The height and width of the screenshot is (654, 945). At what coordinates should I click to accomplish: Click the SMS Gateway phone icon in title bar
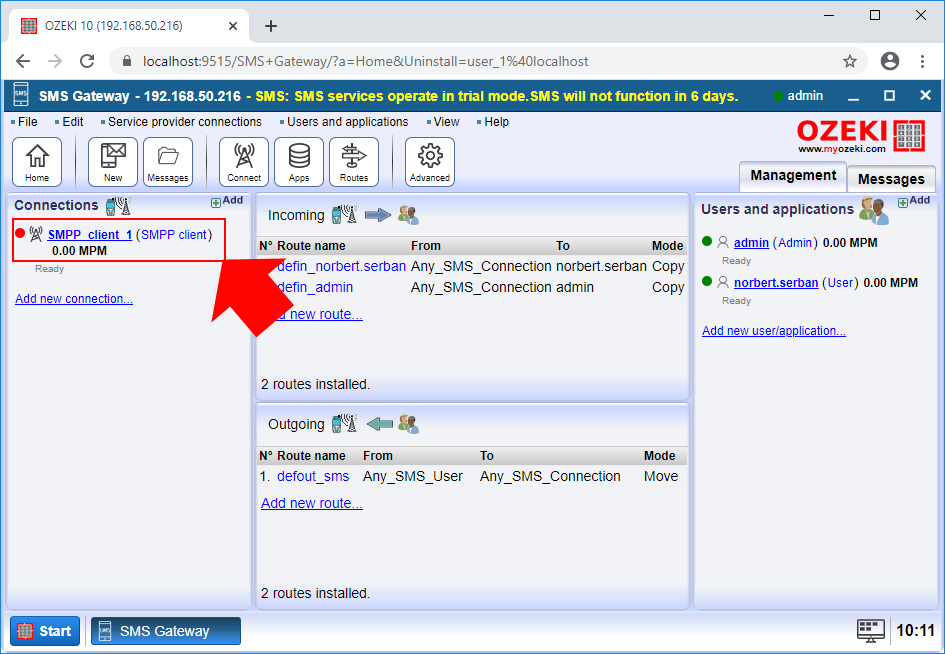coord(20,96)
